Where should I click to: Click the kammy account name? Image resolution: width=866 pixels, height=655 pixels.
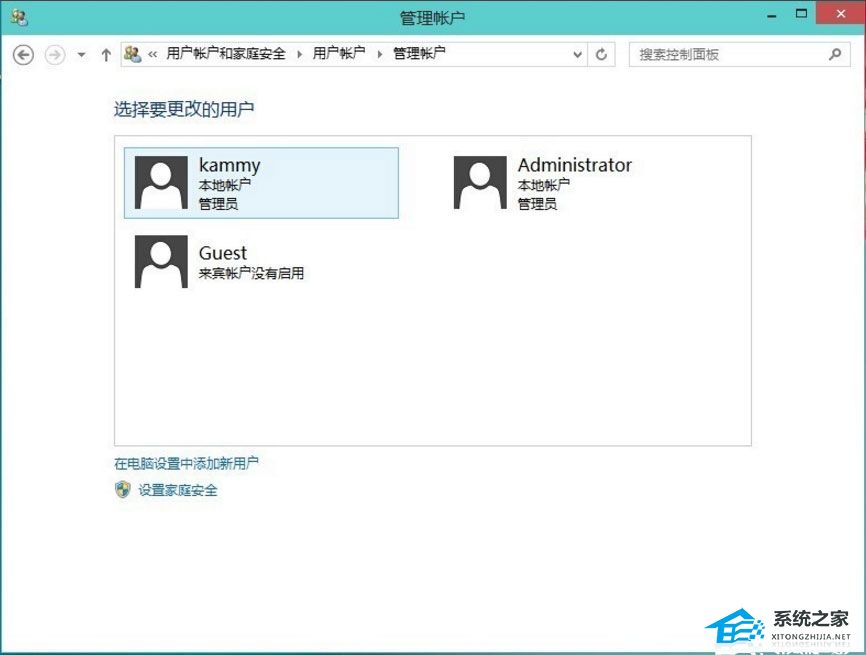229,165
